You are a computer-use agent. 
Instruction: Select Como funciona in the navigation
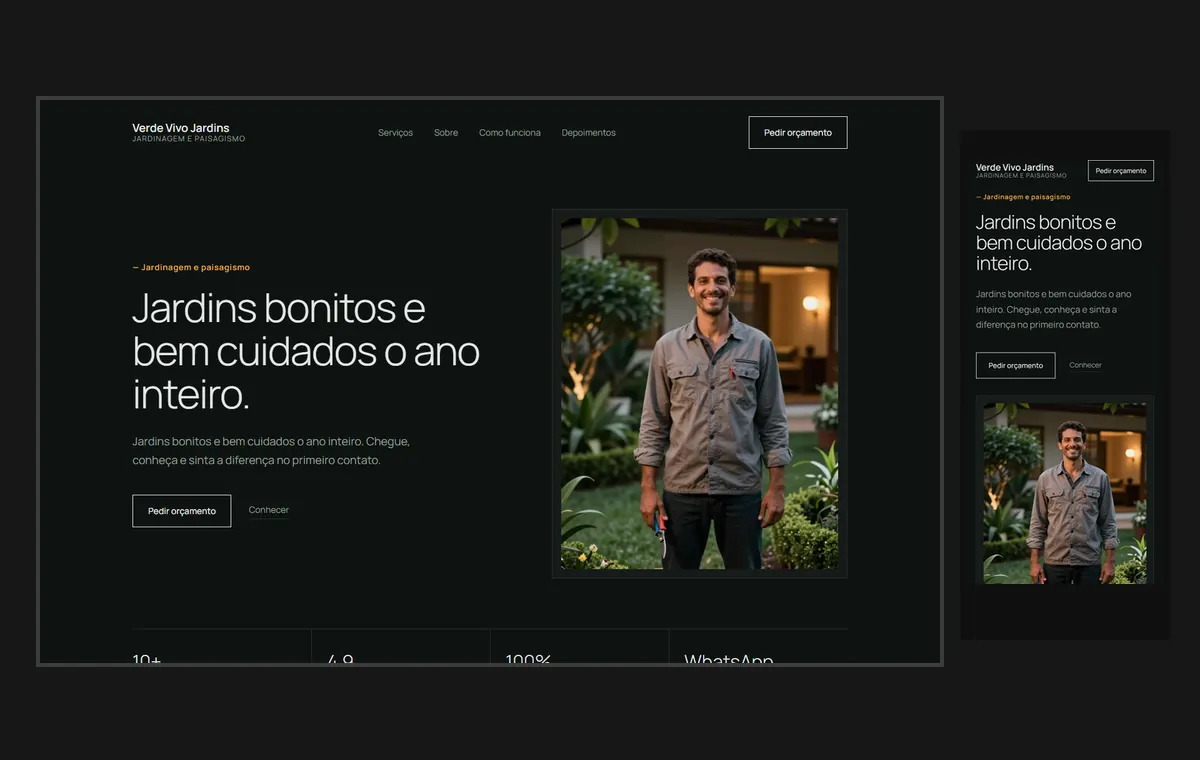(510, 133)
